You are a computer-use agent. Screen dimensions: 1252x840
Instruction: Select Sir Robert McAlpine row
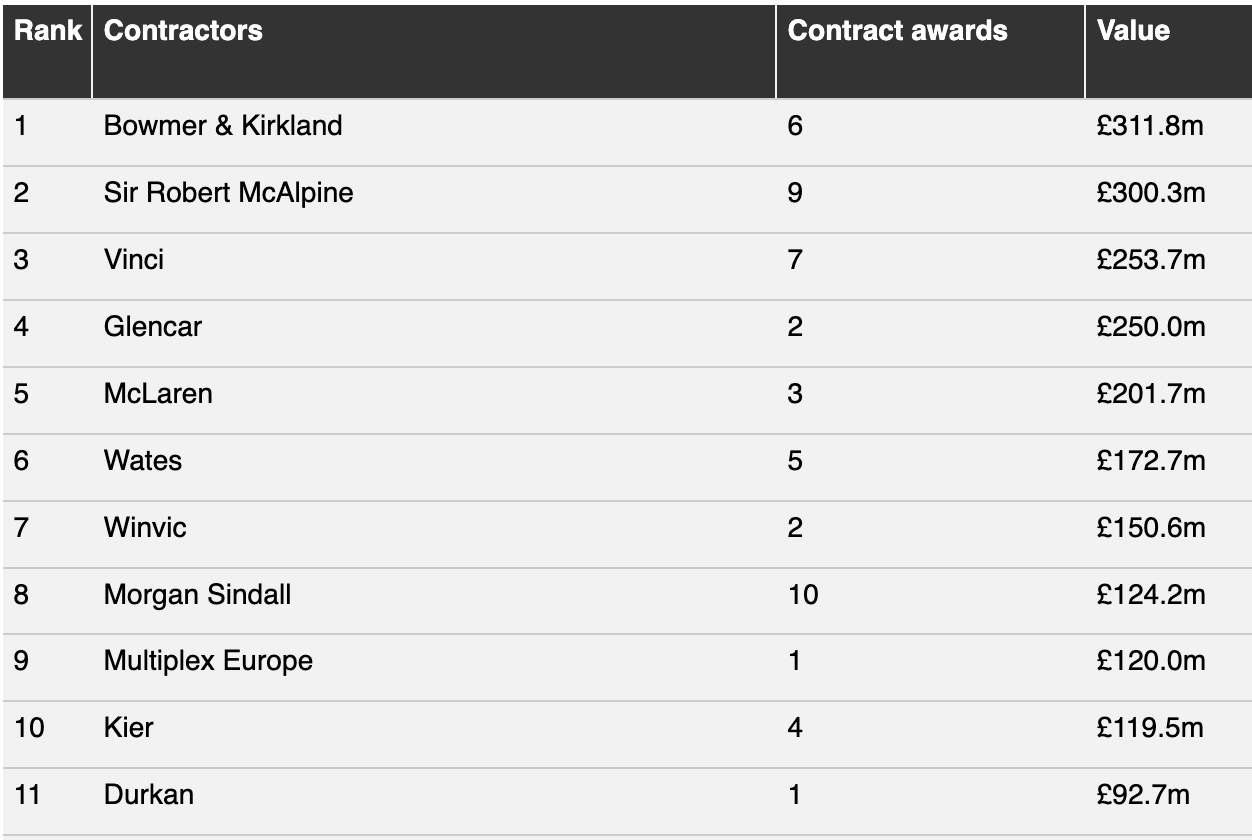coord(626,193)
